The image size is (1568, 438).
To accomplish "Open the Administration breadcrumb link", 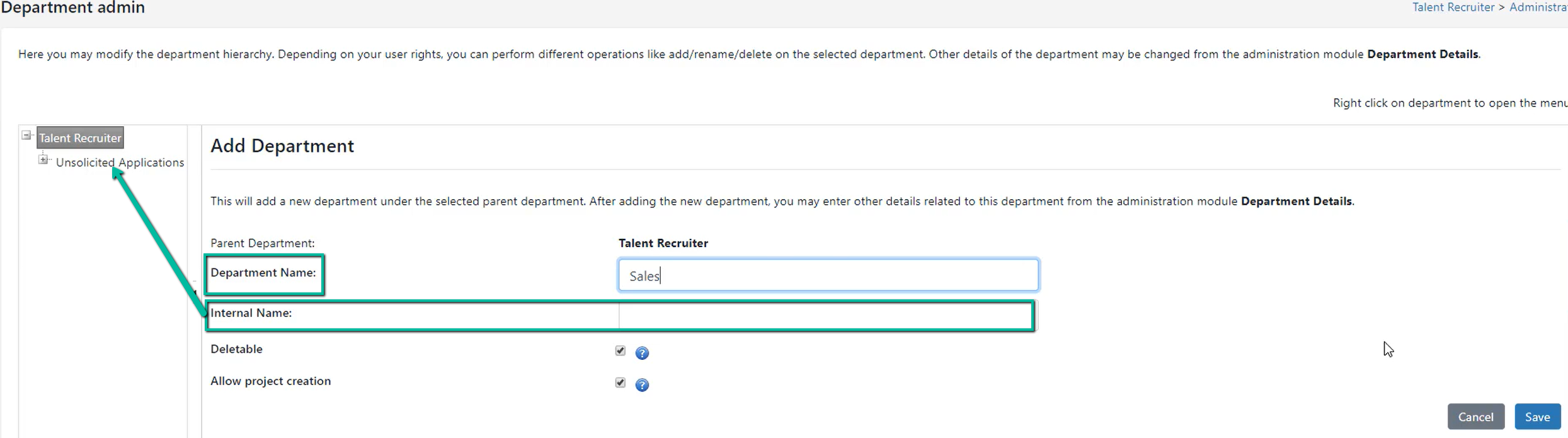I will pyautogui.click(x=1538, y=7).
